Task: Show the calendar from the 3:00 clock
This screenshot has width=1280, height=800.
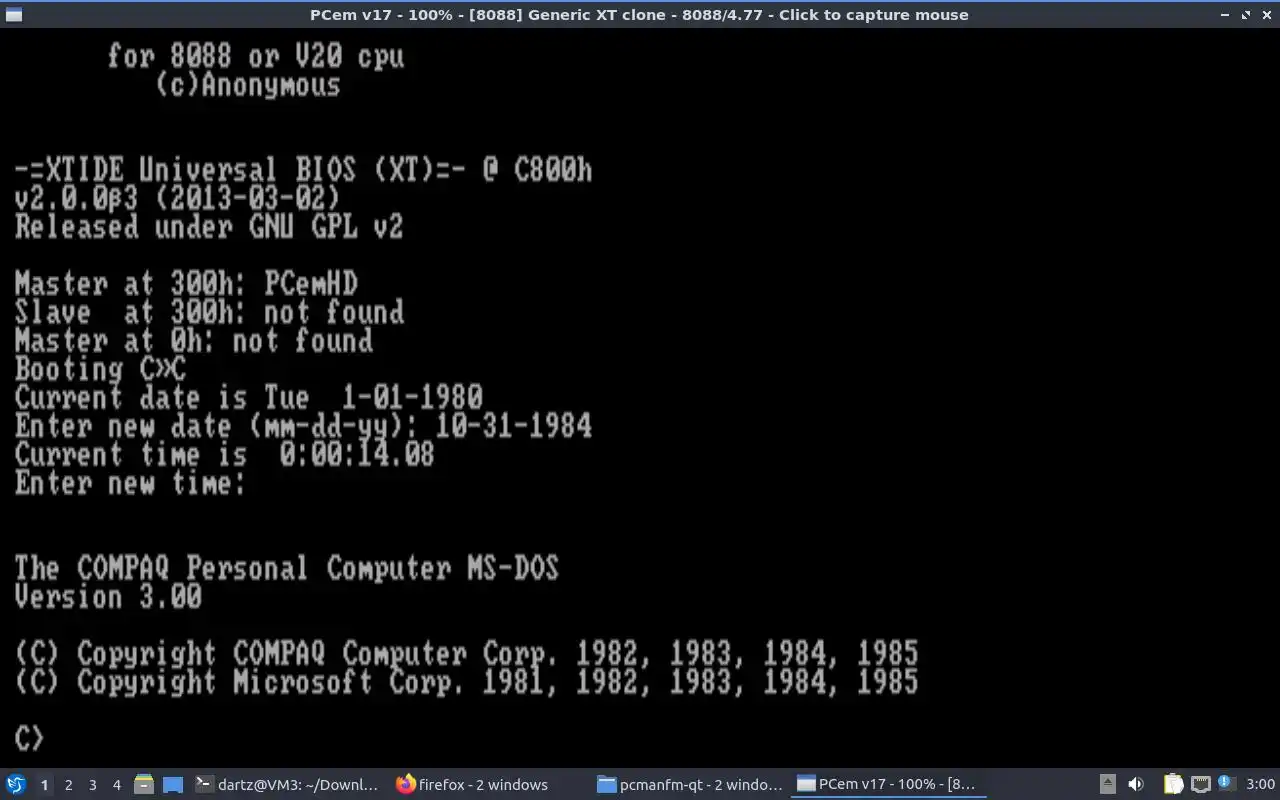Action: [1261, 784]
